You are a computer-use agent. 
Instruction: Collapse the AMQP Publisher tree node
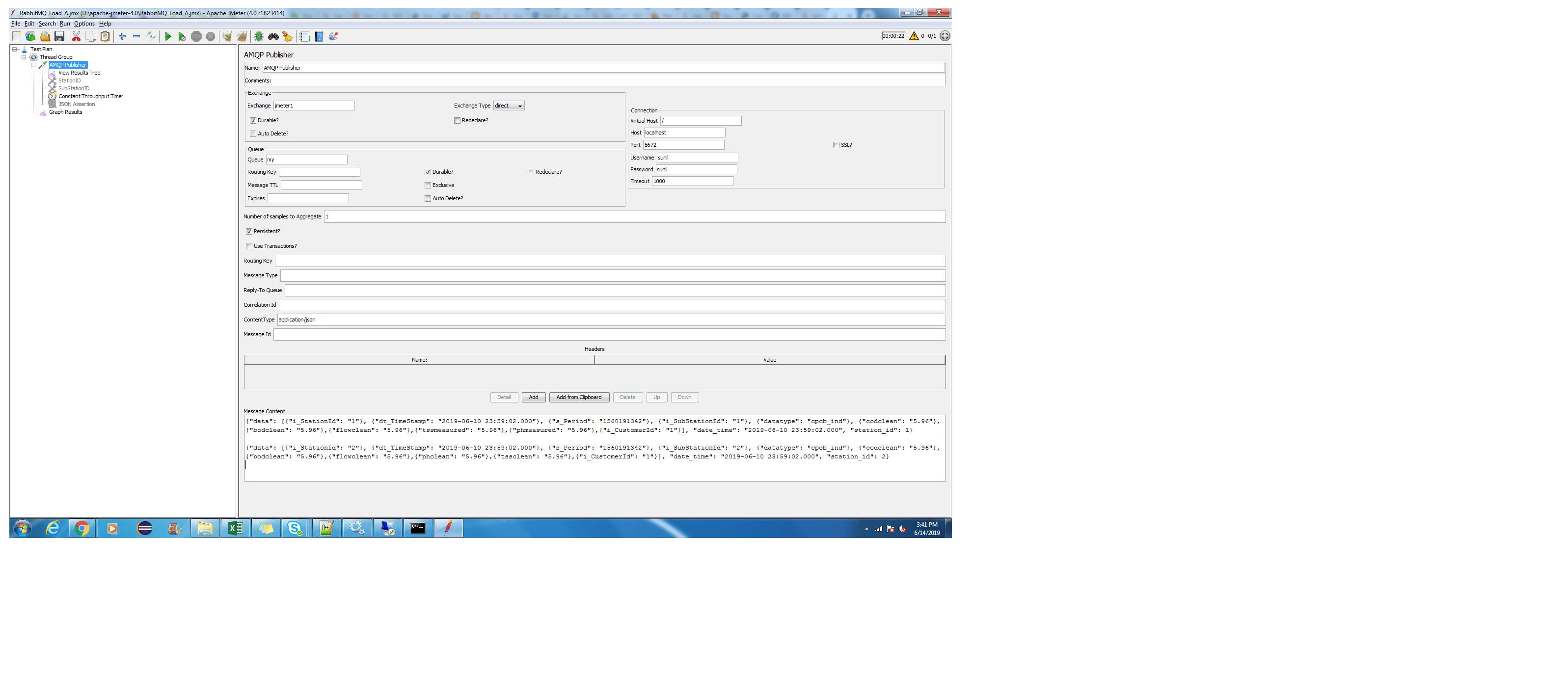(33, 65)
